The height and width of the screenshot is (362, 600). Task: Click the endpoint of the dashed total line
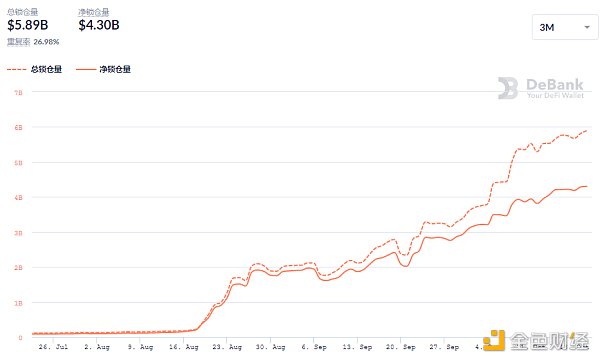point(586,131)
